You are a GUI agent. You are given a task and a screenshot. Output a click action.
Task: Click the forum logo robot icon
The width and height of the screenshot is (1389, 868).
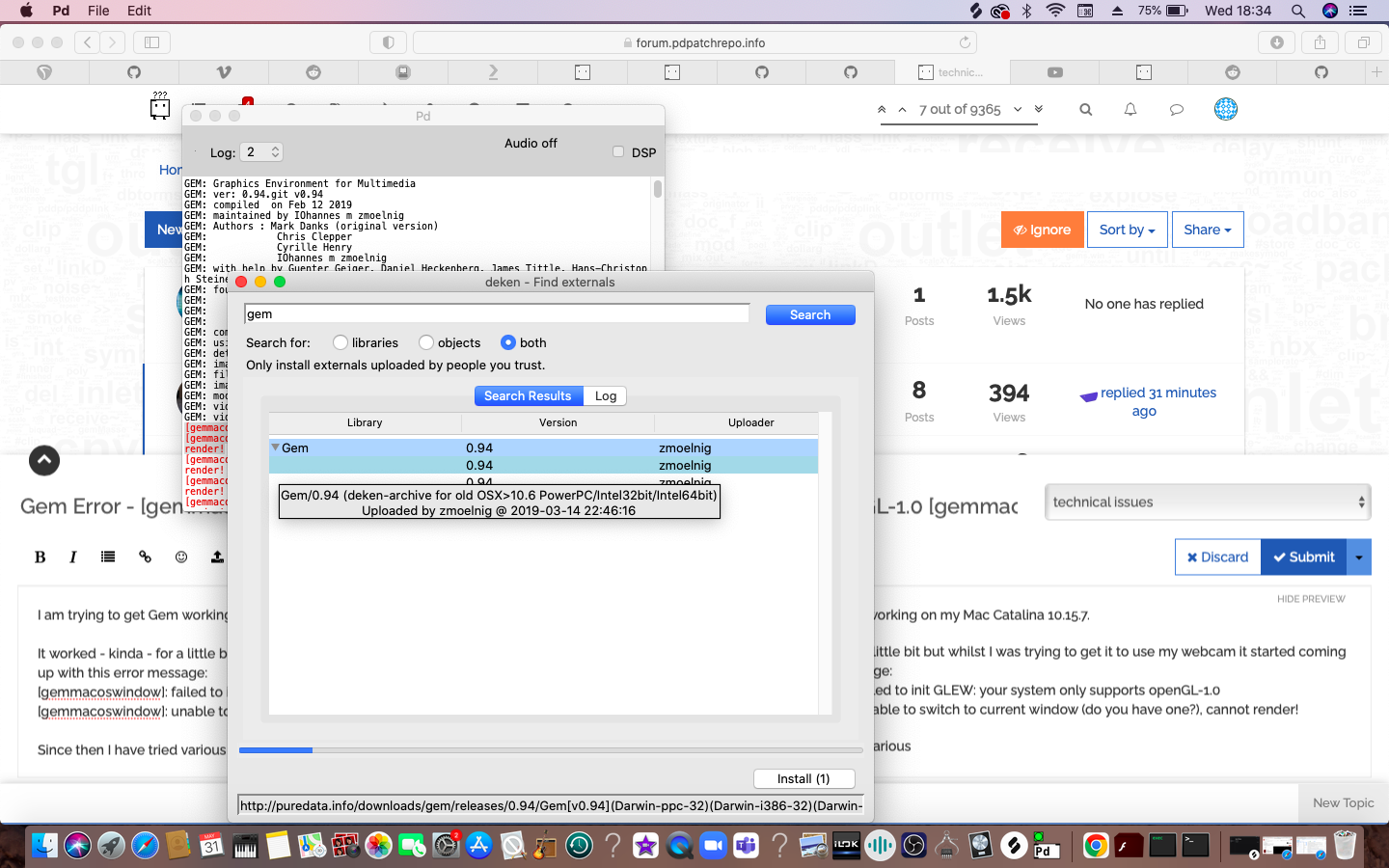coord(160,106)
